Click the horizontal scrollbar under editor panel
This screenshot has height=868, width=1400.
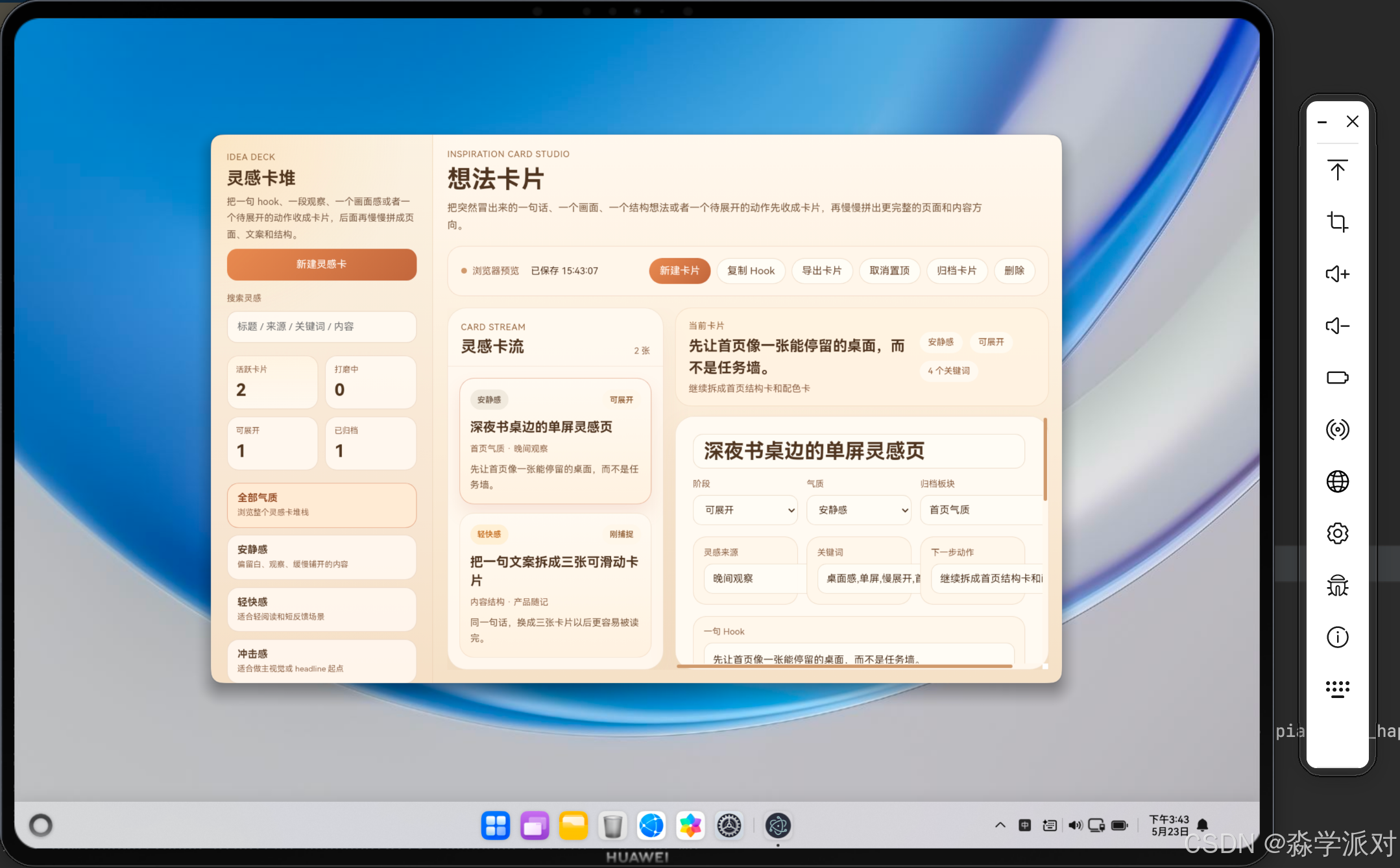point(844,666)
